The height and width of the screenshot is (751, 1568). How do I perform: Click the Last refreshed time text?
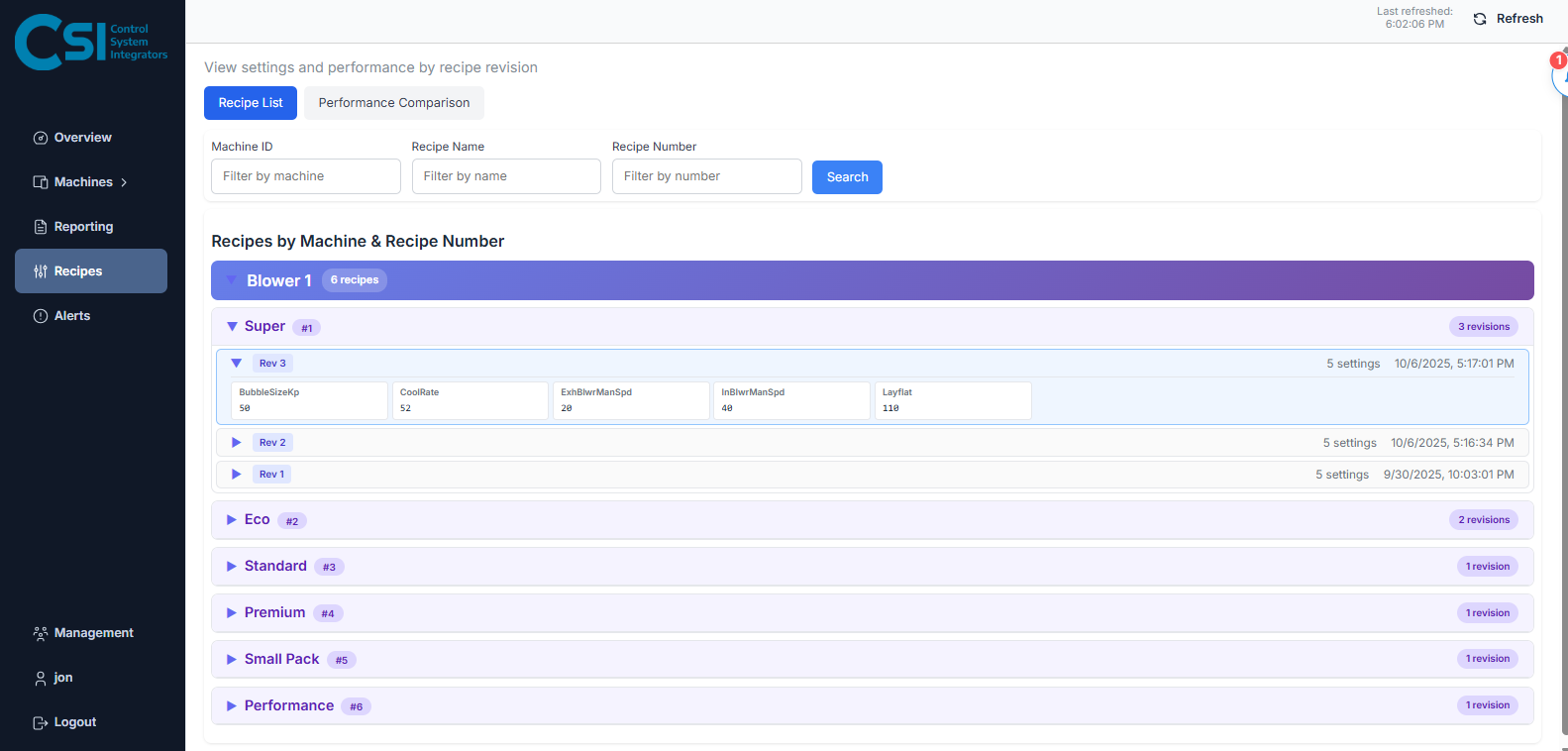(1414, 18)
